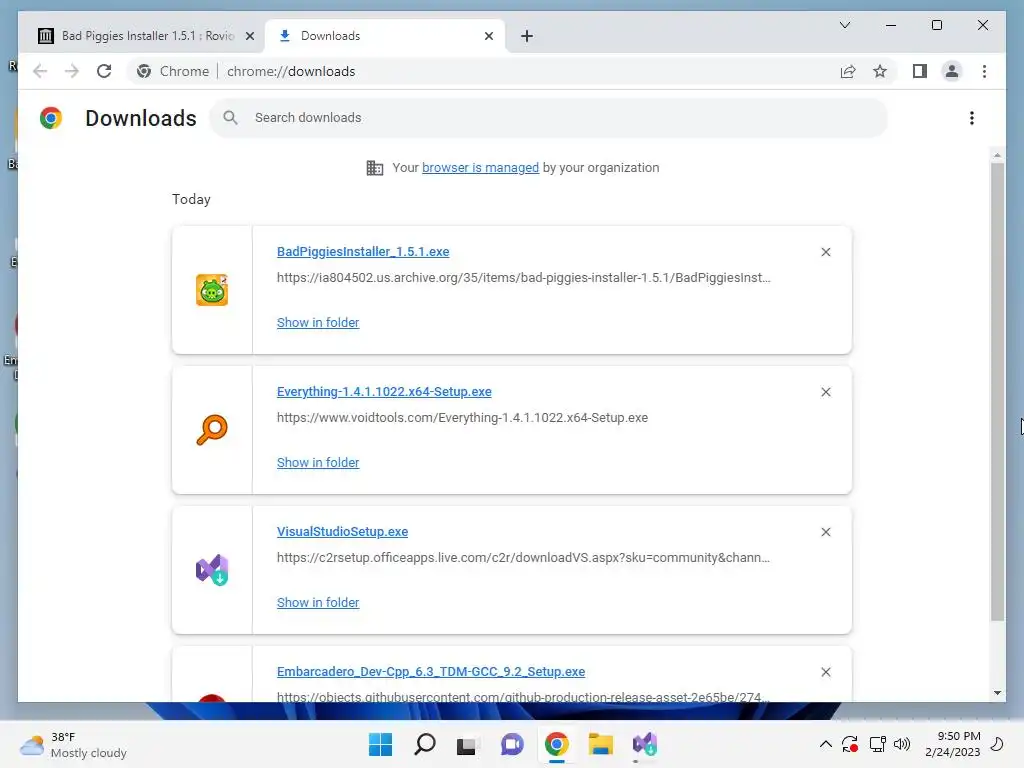Open the clock and date flyout
Viewport: 1024px width, 768px height.
(952, 744)
